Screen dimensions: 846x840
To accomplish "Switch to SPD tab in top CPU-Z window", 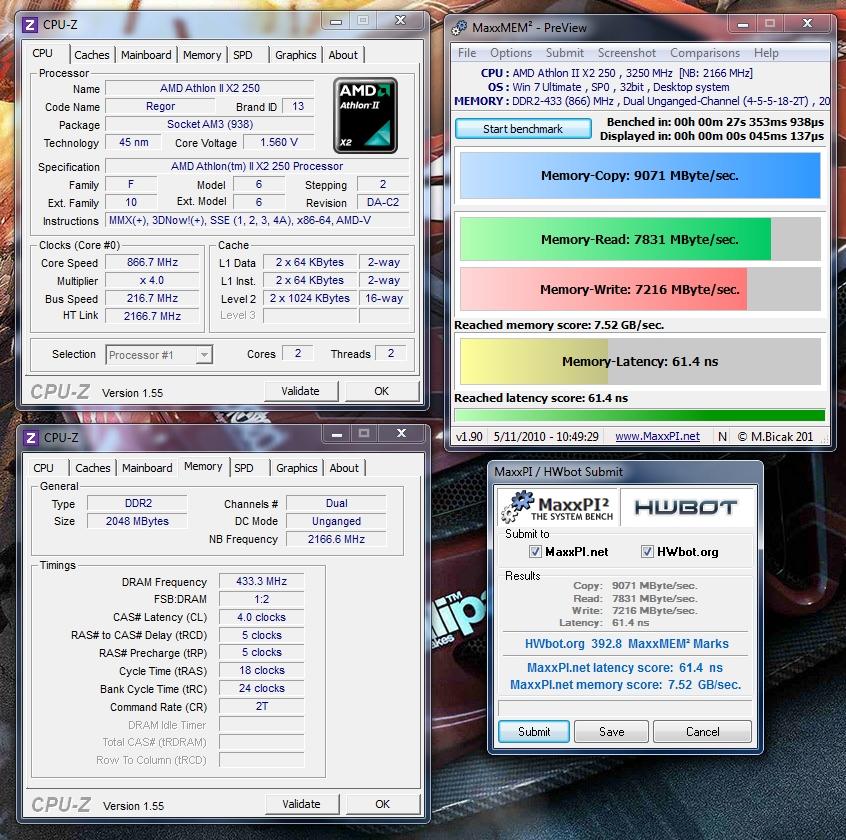I will (x=243, y=55).
